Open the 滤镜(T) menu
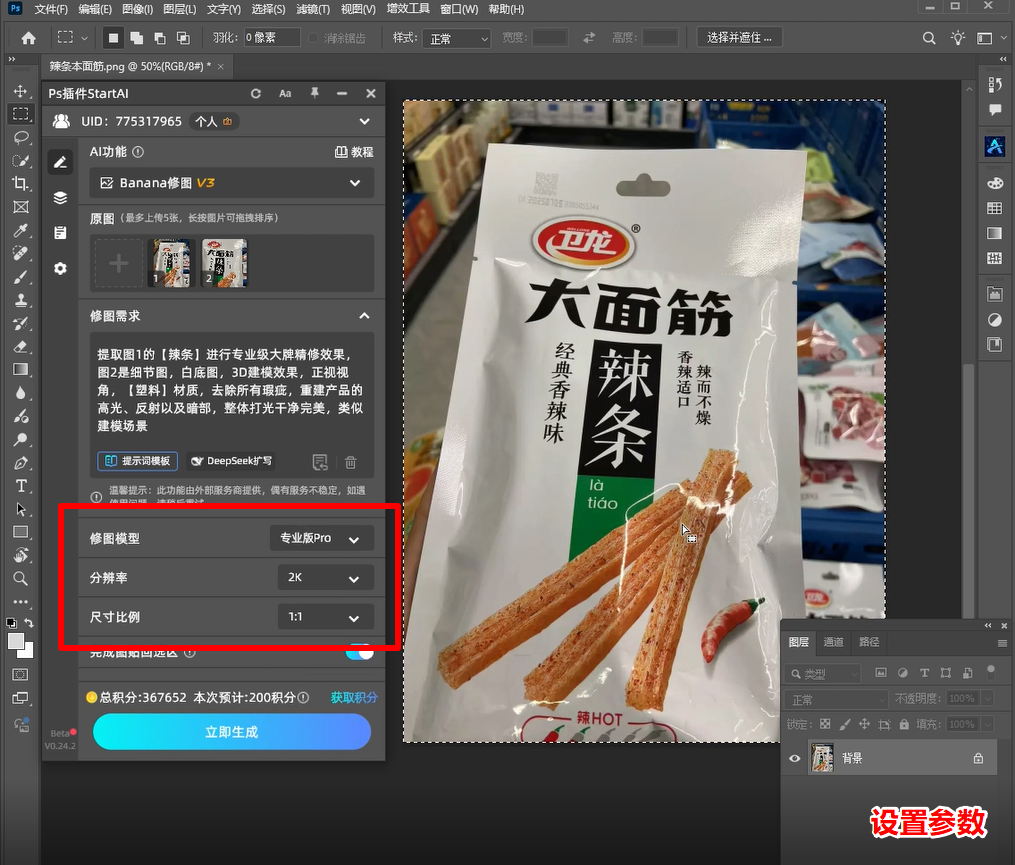This screenshot has width=1015, height=865. click(313, 9)
